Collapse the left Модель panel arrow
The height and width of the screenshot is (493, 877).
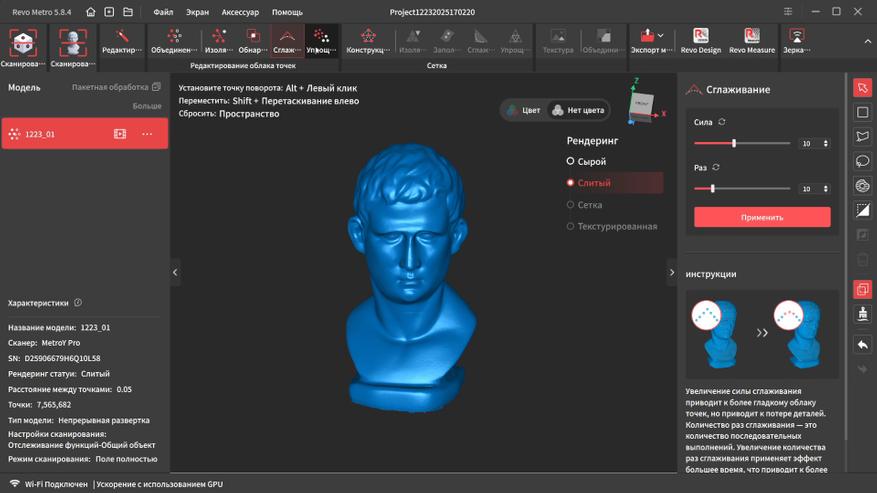175,273
